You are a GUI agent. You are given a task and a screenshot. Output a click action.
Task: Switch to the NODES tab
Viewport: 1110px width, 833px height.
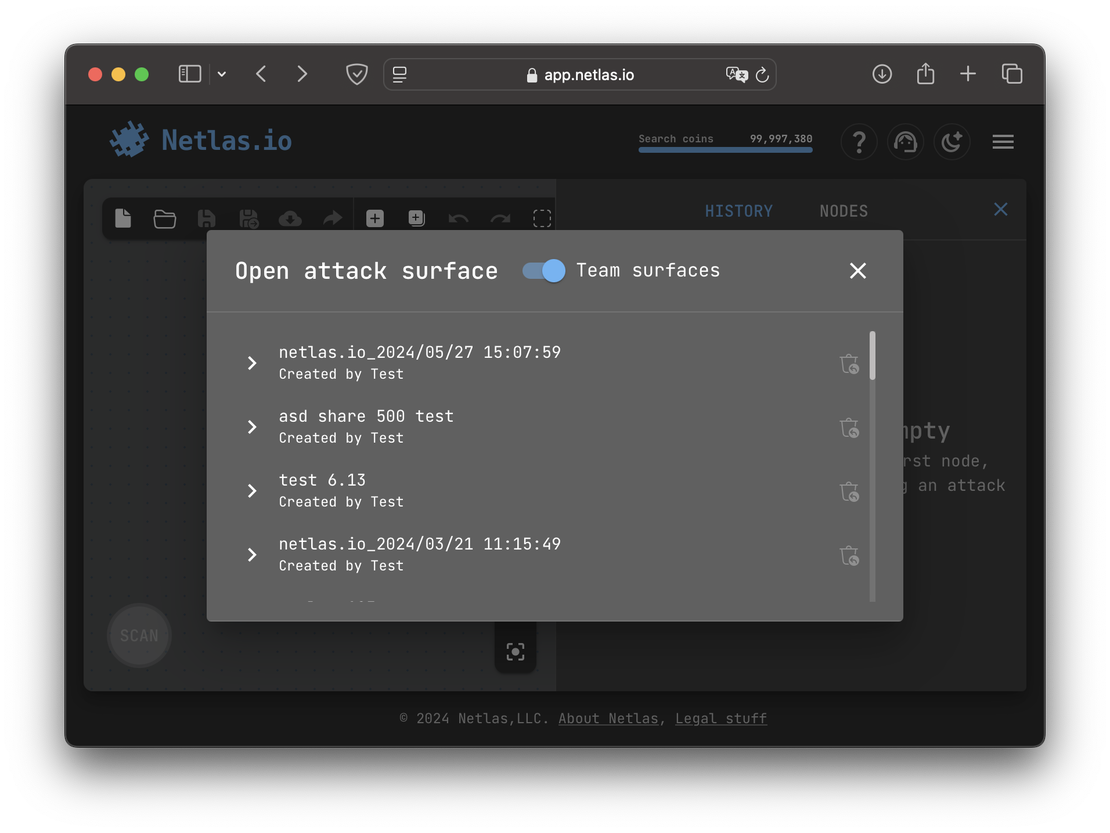[843, 211]
